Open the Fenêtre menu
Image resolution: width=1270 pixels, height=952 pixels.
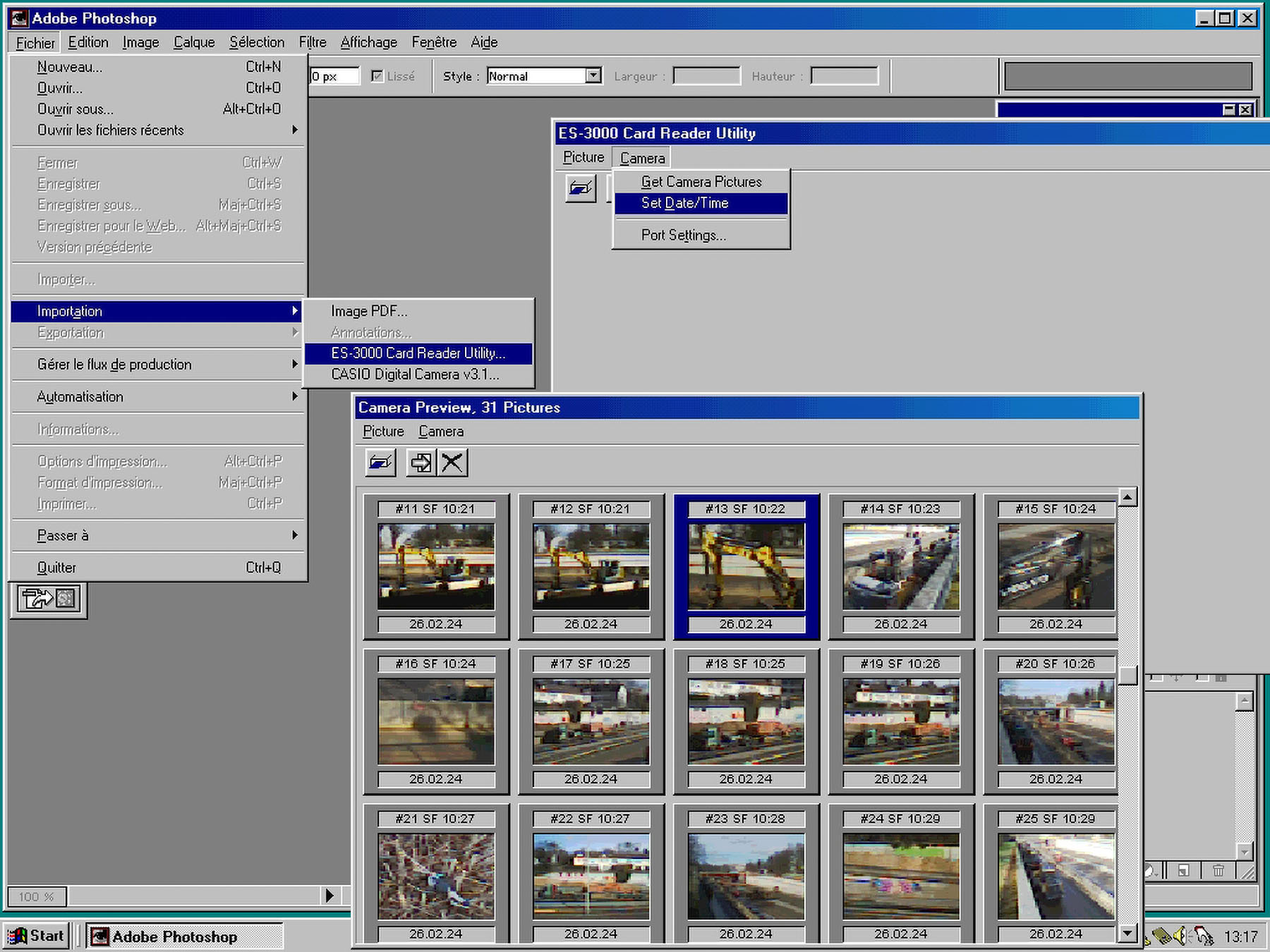click(434, 42)
